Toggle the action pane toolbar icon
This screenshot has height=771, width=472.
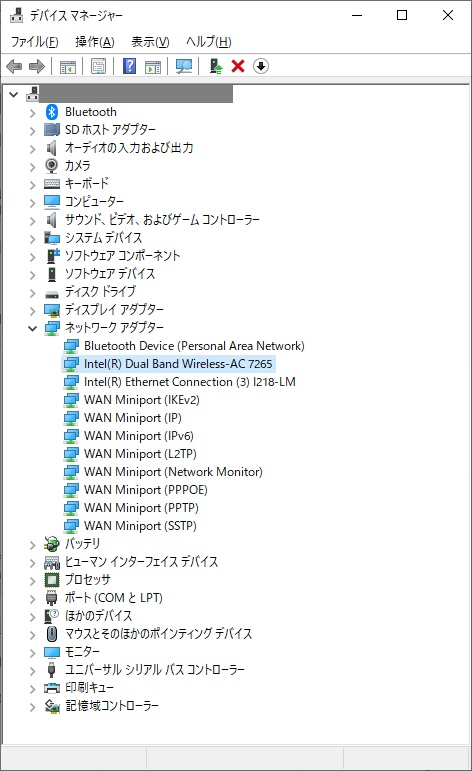click(153, 66)
